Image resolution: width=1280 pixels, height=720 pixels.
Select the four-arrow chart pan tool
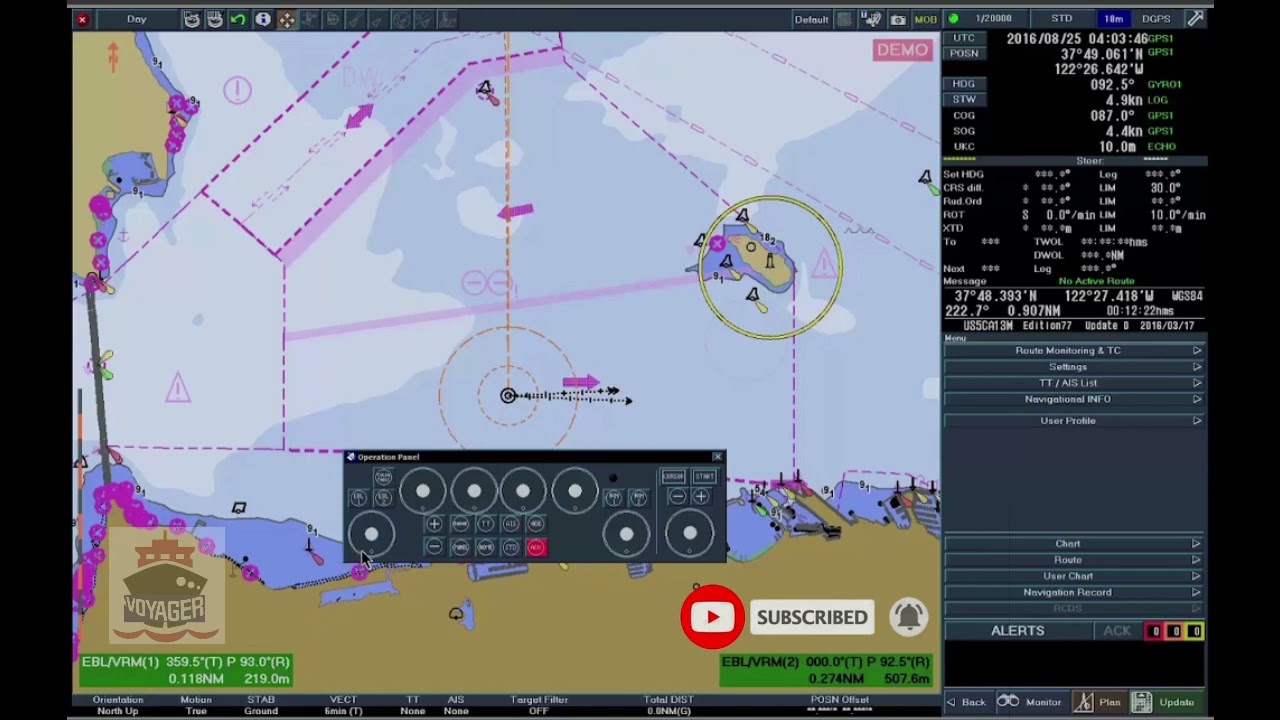[x=286, y=19]
